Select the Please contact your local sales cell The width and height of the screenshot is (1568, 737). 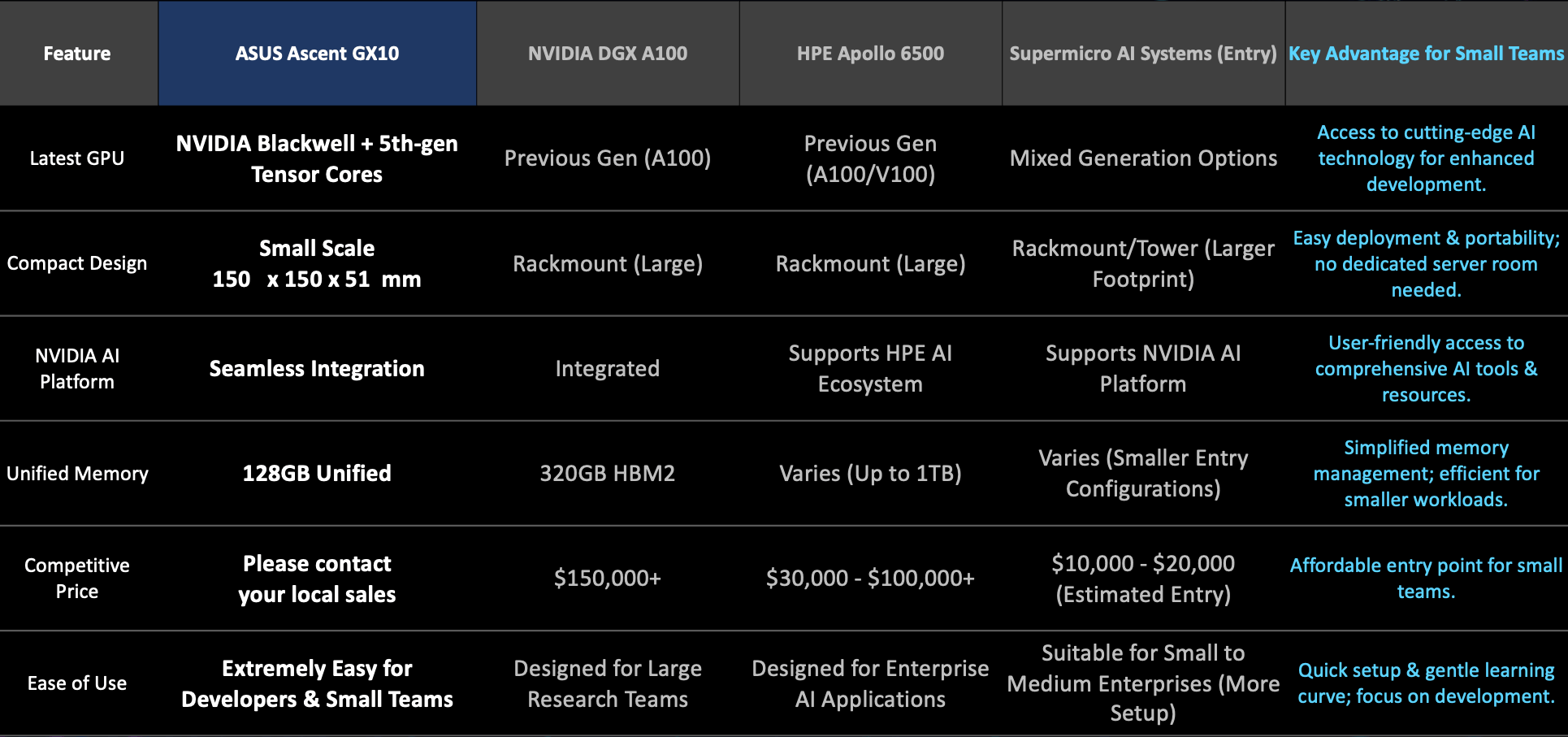pyautogui.click(x=317, y=579)
